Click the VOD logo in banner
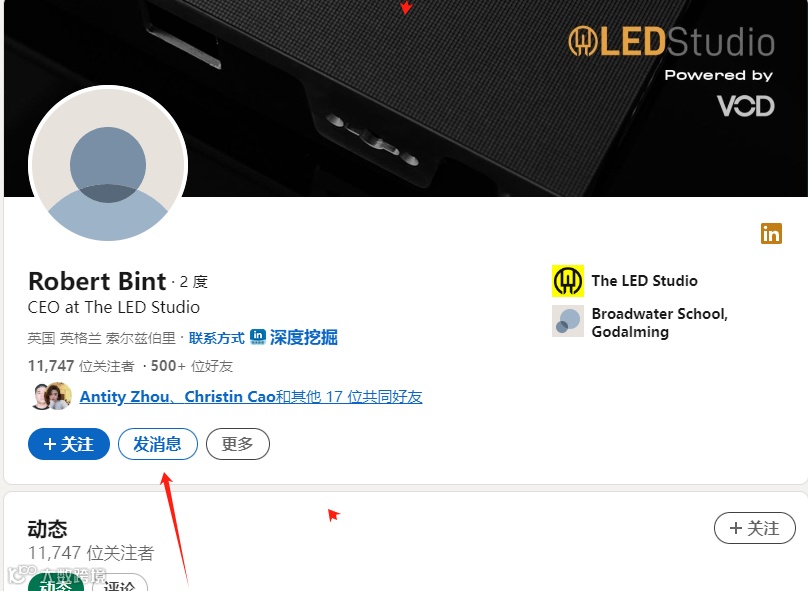The height and width of the screenshot is (591, 808). pos(746,106)
